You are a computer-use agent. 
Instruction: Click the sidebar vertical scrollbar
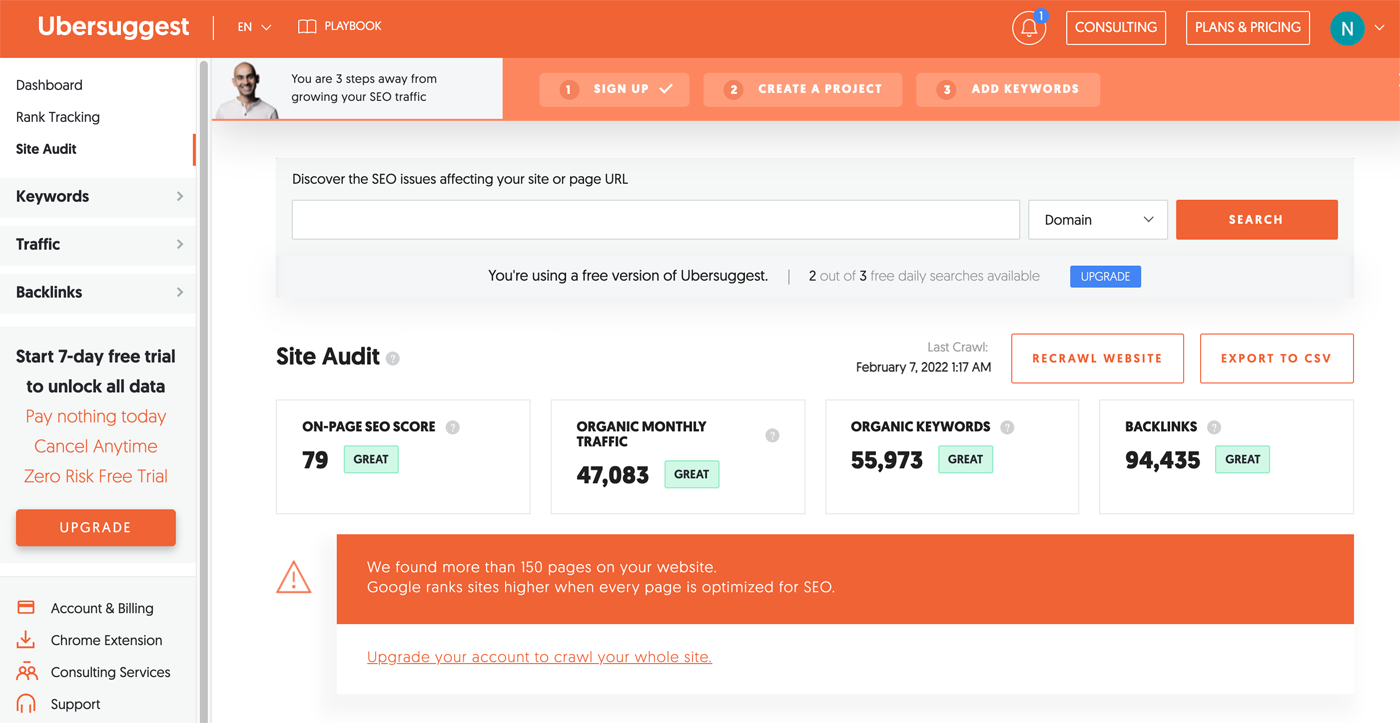(204, 390)
